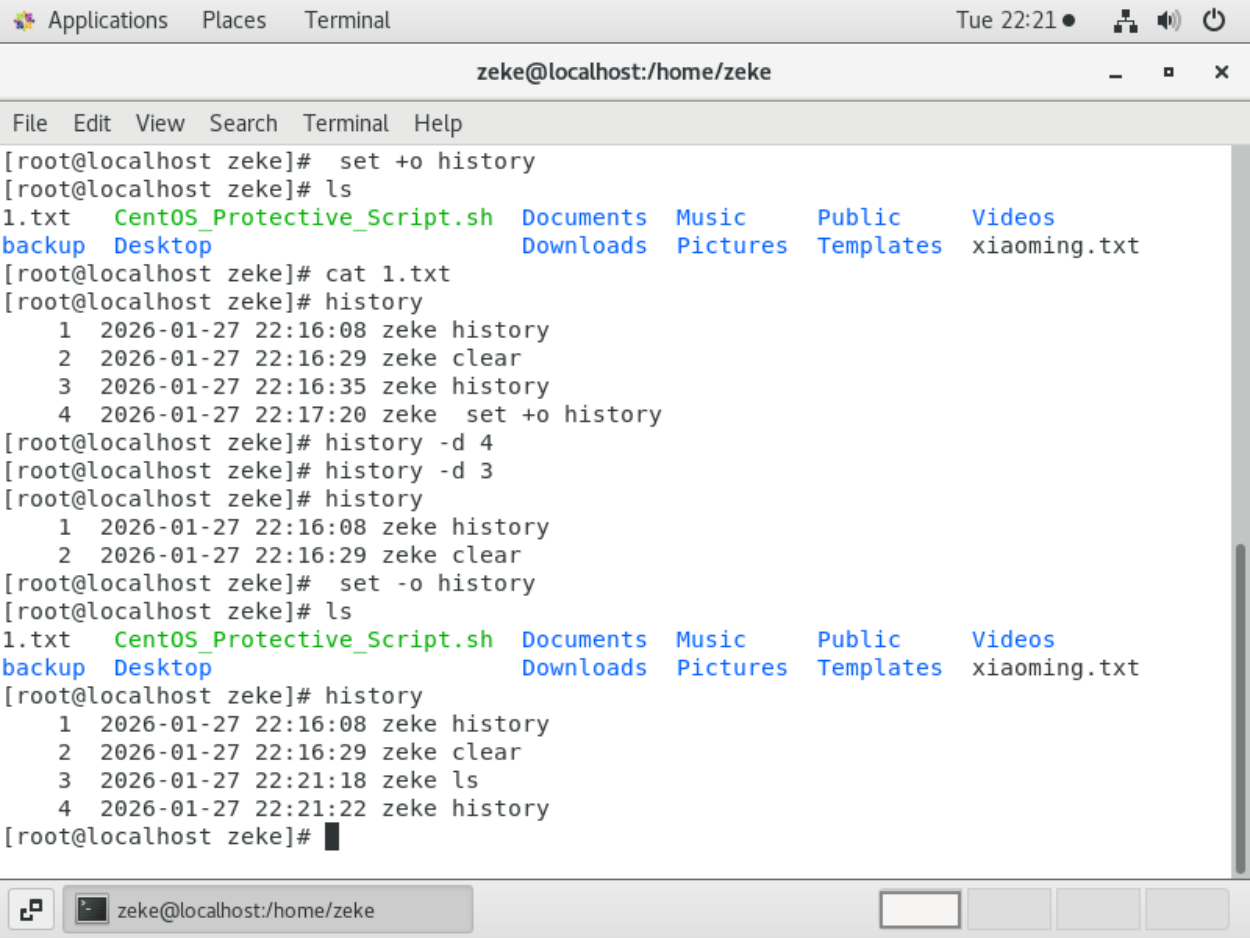
Task: Minimize the terminal window
Action: click(x=1116, y=73)
